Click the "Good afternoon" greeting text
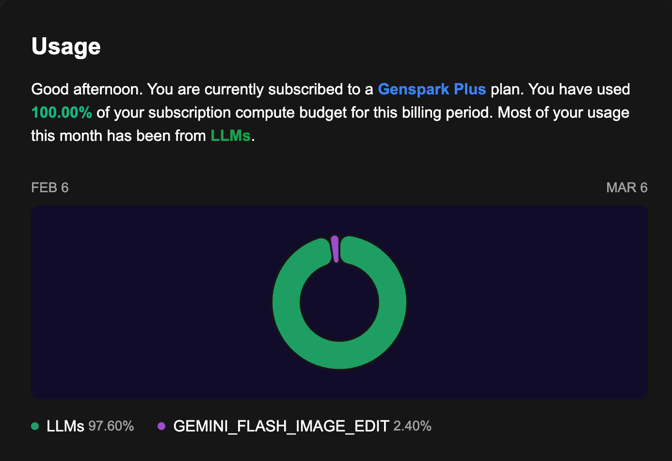The image size is (672, 461). (x=87, y=89)
